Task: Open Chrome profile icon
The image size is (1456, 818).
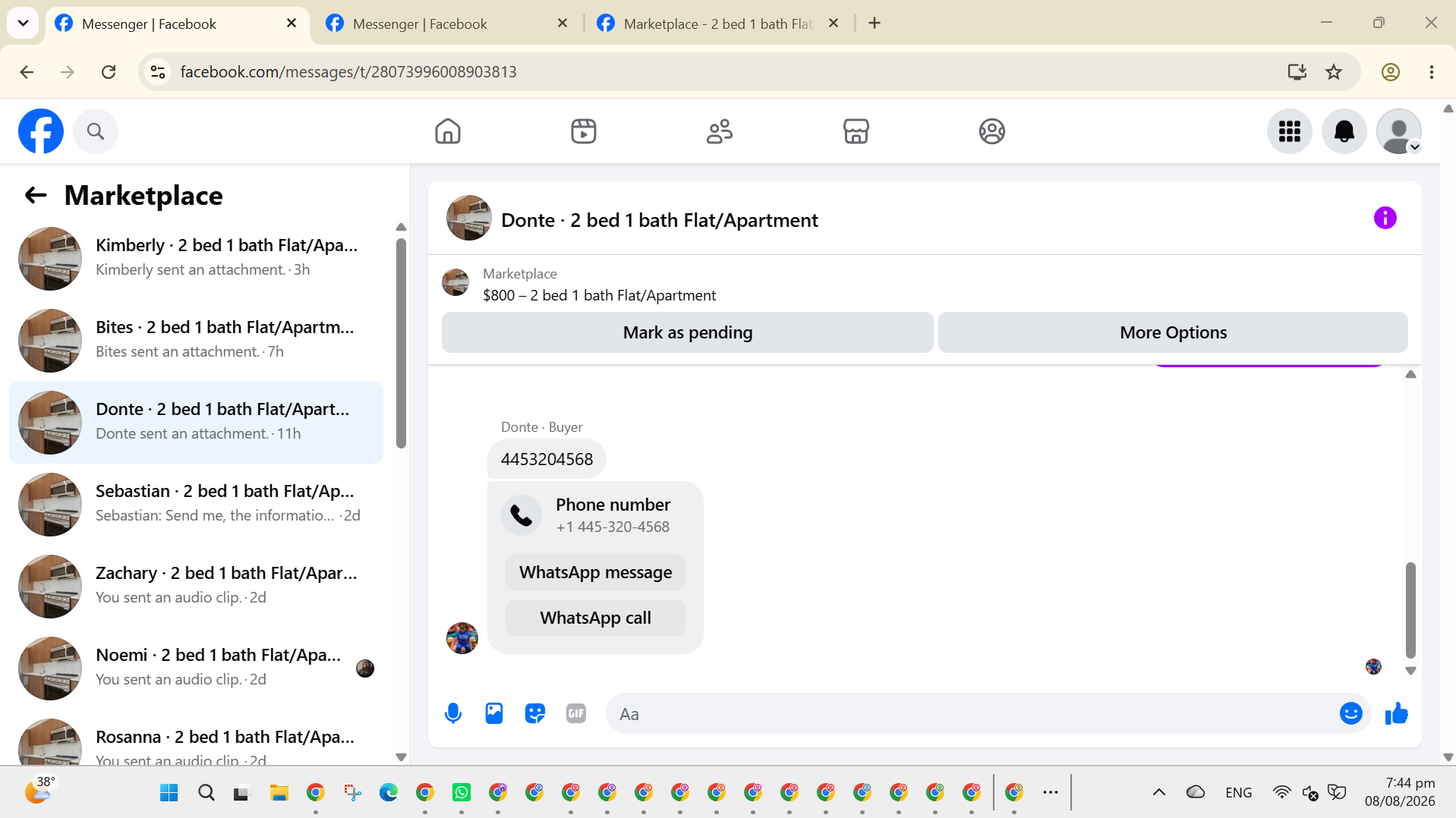Action: point(1391,72)
